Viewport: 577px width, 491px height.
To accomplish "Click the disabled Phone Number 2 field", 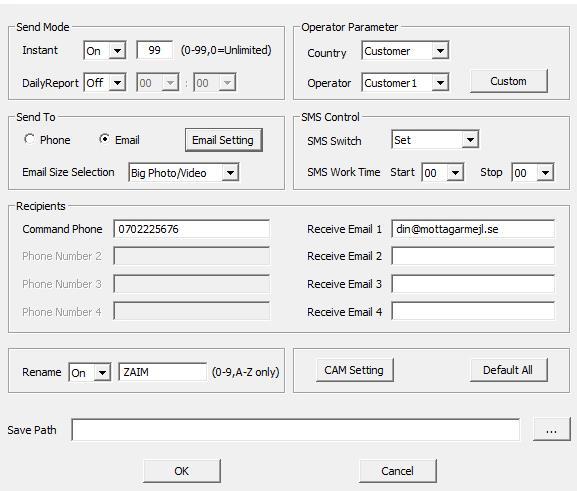I will [191, 256].
